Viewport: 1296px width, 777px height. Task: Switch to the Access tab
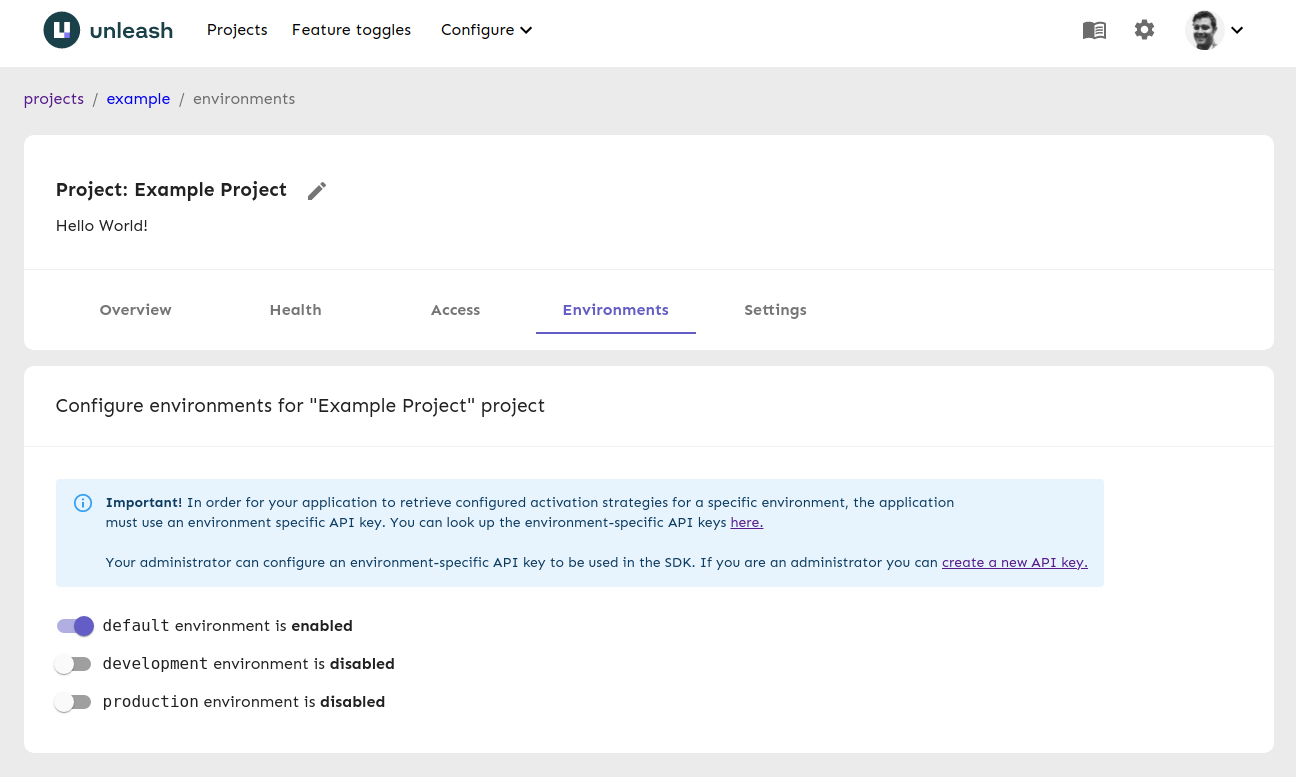click(x=455, y=310)
